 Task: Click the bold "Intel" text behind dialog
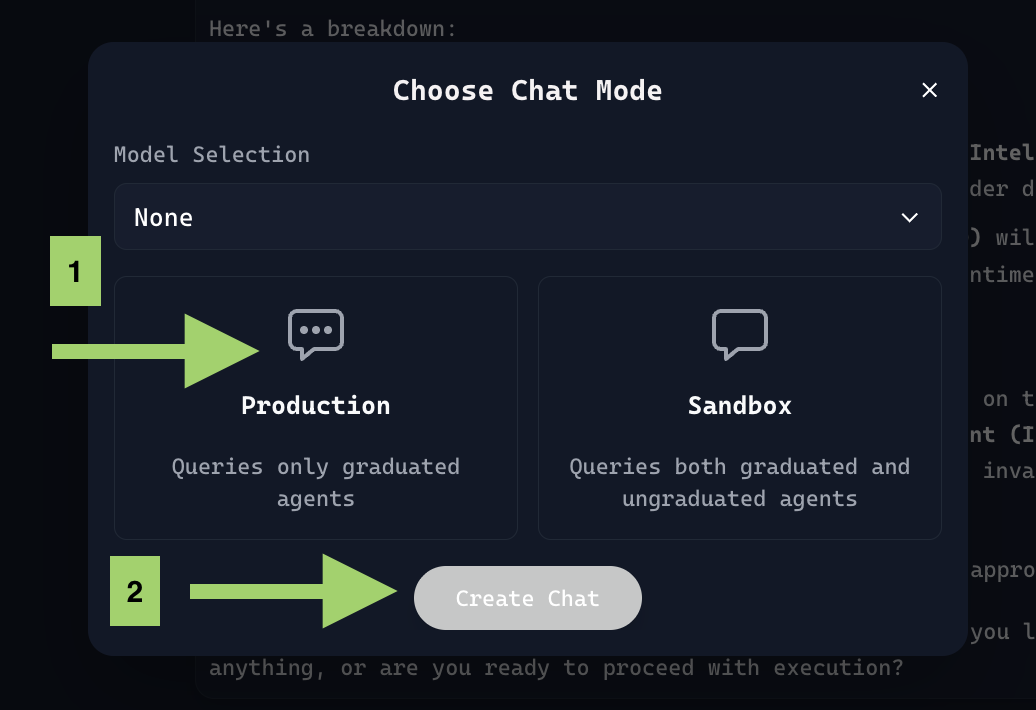click(1002, 153)
